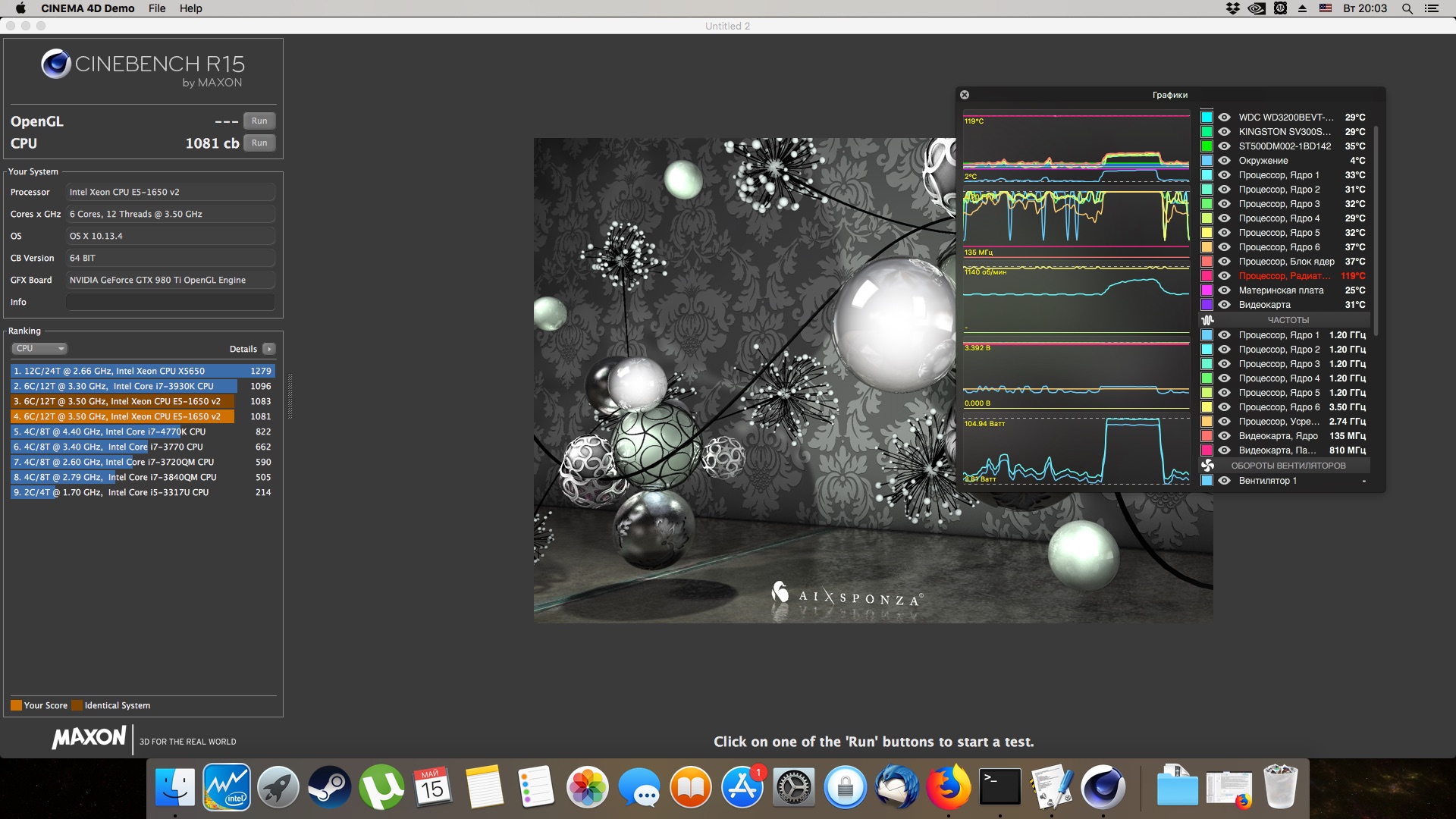The width and height of the screenshot is (1456, 819).
Task: Open Intel Power Gadget from dock
Action: 226,789
